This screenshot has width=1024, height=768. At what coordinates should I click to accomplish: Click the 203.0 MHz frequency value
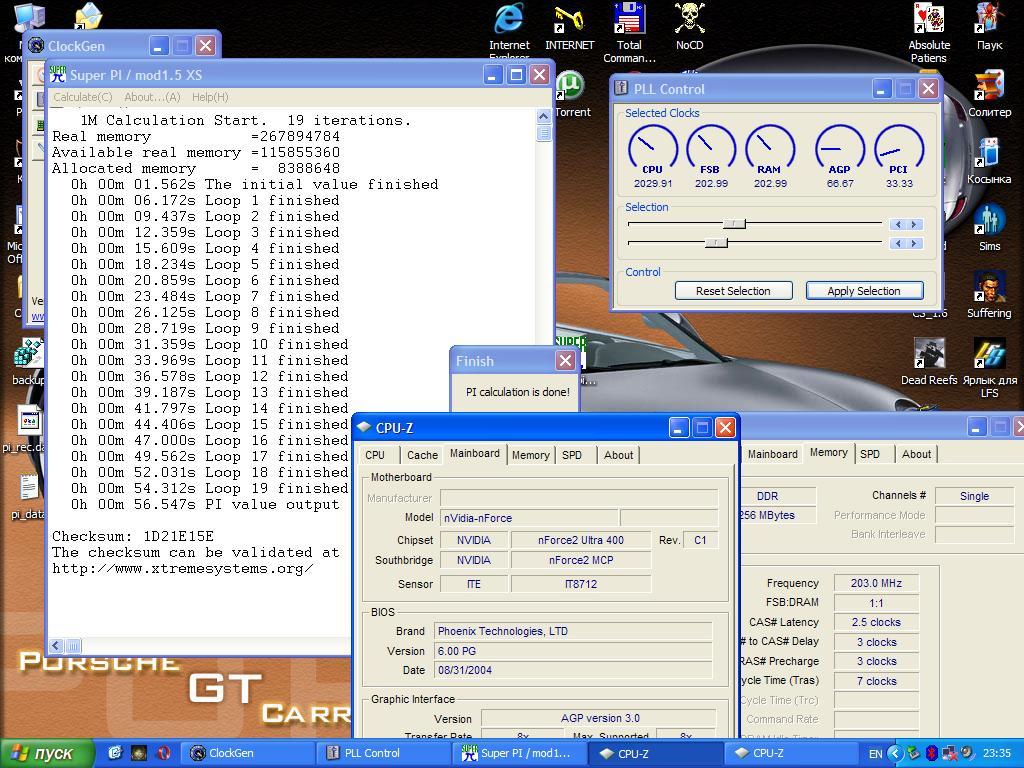(876, 583)
